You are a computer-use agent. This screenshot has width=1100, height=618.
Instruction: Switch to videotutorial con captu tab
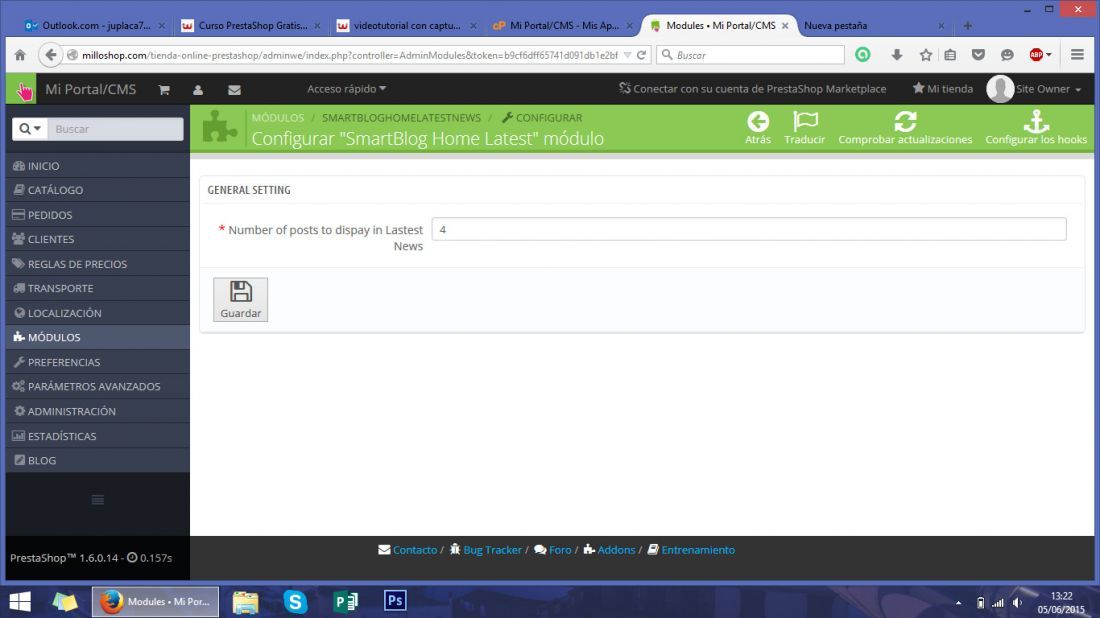pyautogui.click(x=407, y=25)
